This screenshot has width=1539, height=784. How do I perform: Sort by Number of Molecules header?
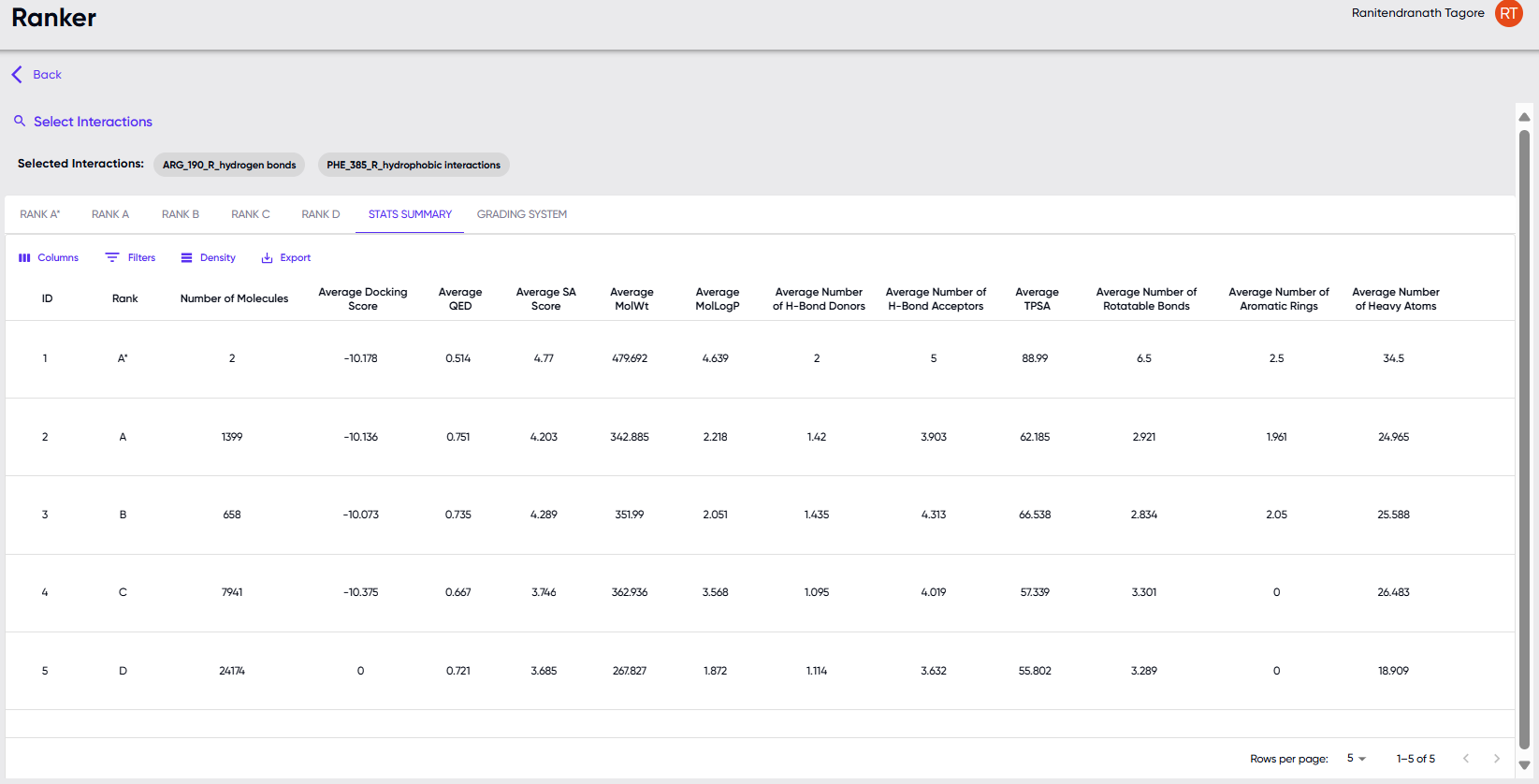click(234, 299)
